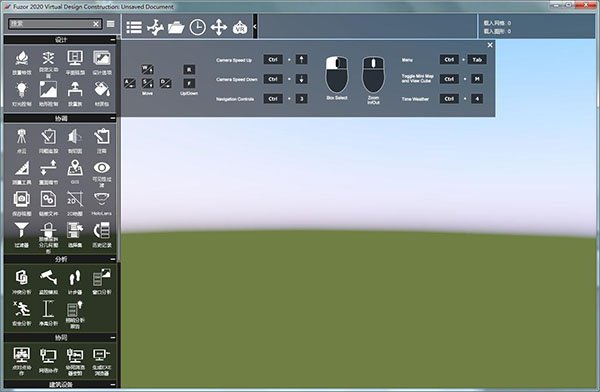
Task: Collapse the 协调 section with its minus button
Action: pos(112,118)
